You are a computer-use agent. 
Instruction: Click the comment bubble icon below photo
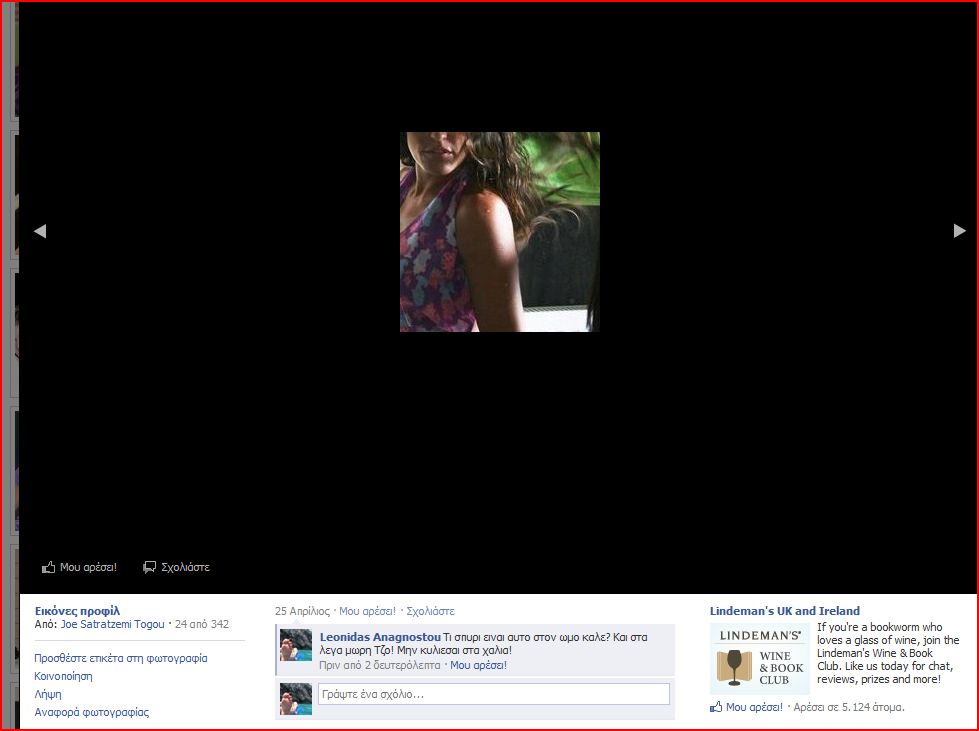point(149,567)
